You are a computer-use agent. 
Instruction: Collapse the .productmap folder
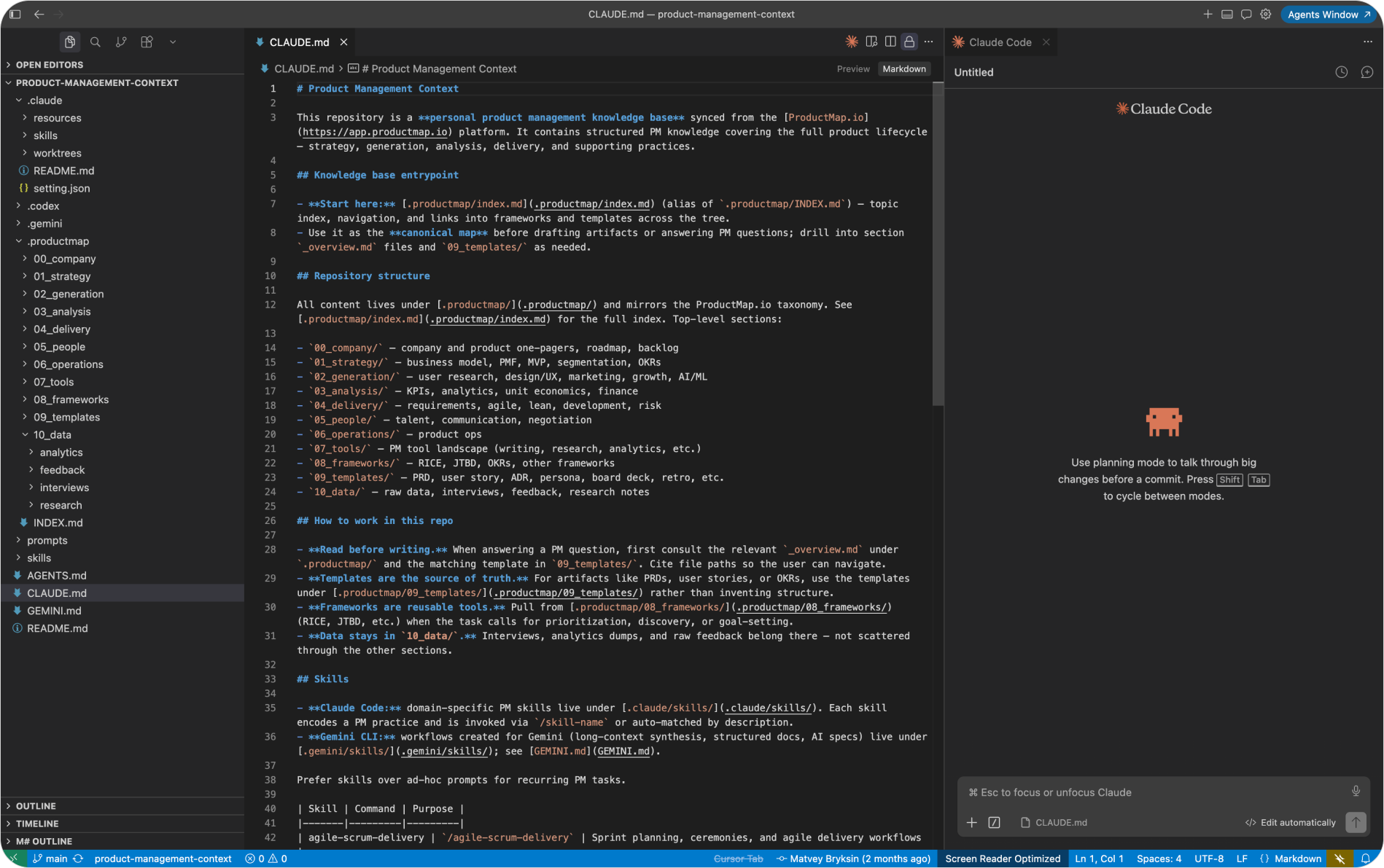[x=122, y=241]
